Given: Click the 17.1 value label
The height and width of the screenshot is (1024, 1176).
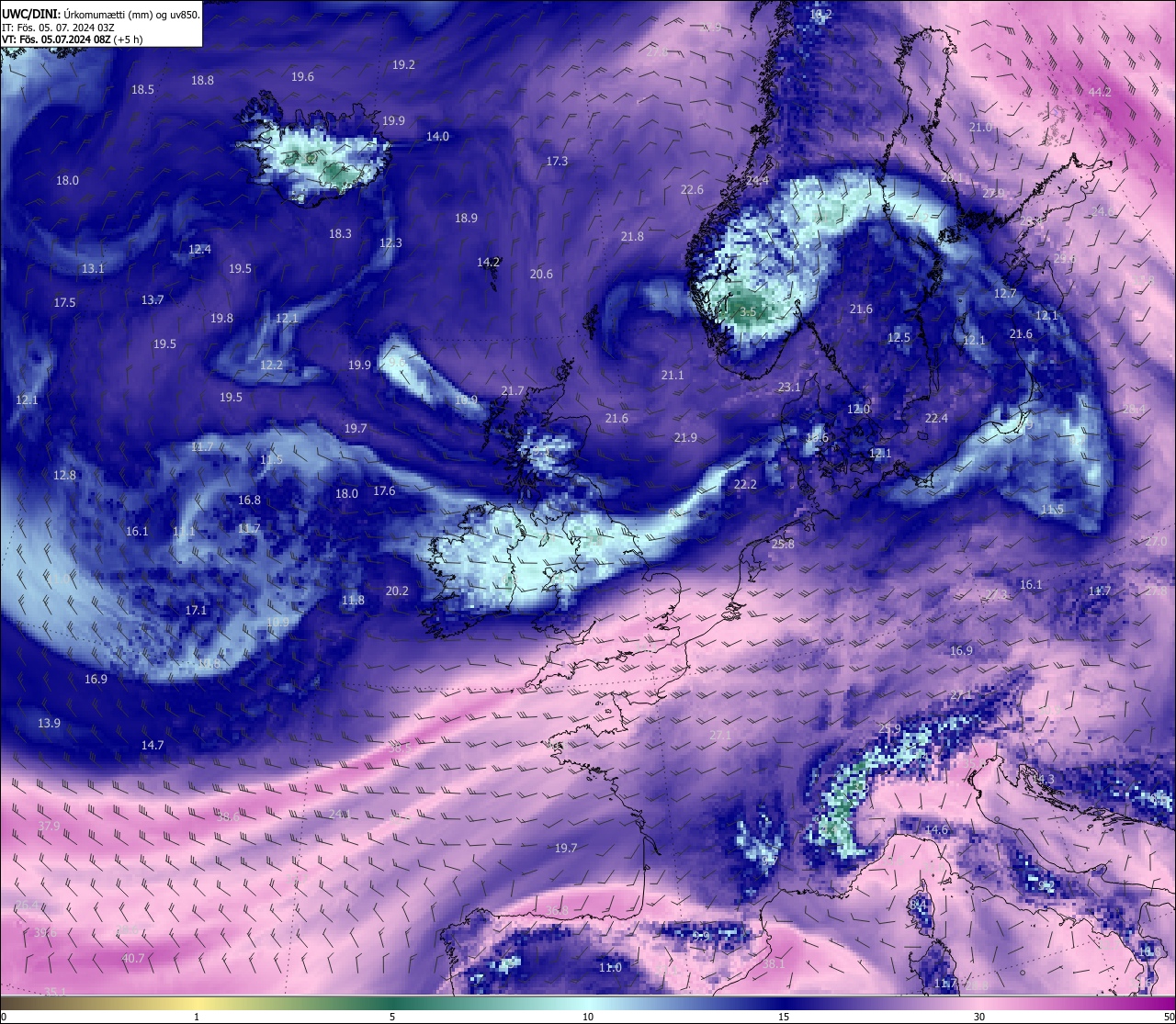Looking at the screenshot, I should 196,611.
